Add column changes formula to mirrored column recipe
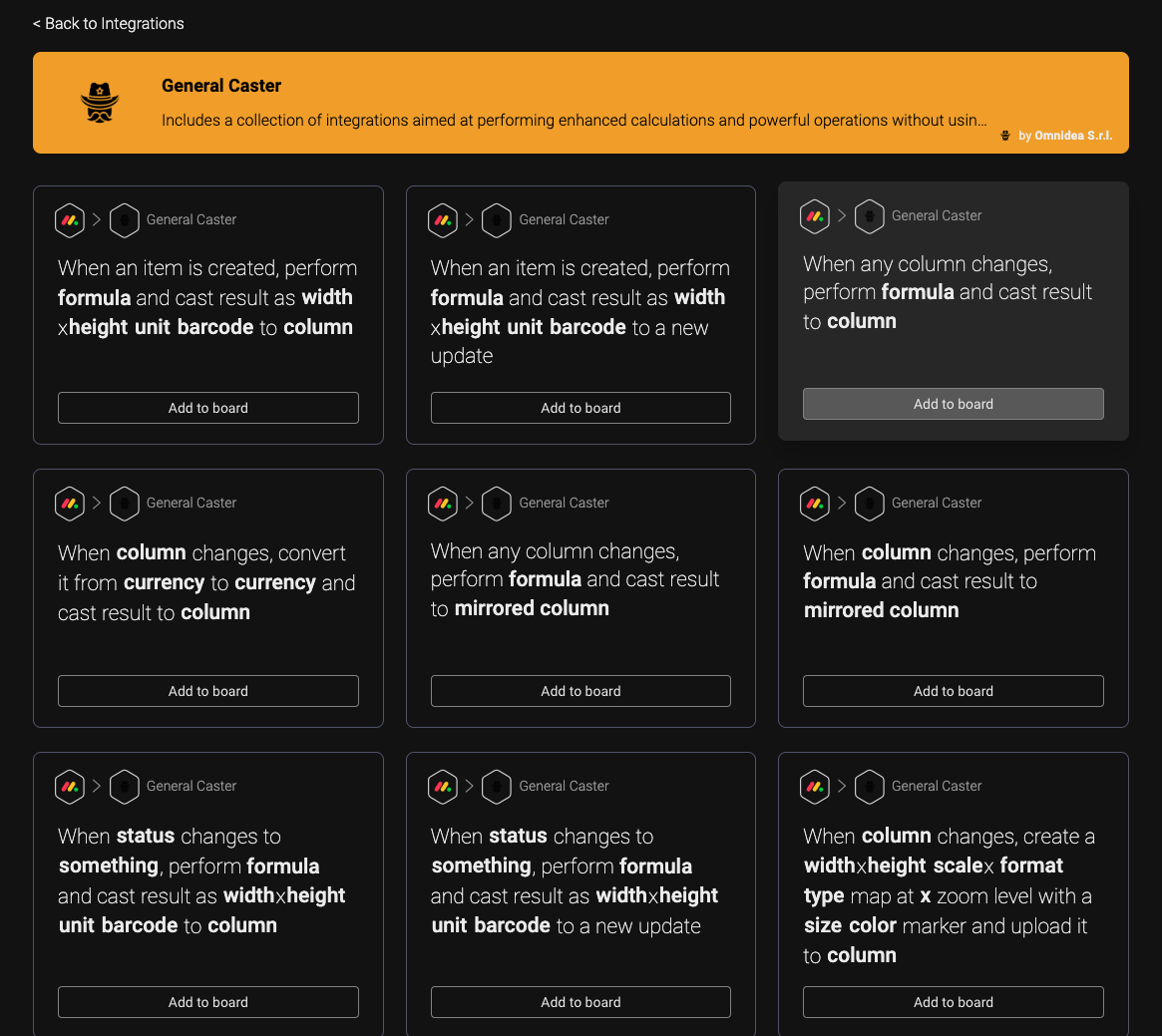This screenshot has width=1162, height=1036. point(953,691)
